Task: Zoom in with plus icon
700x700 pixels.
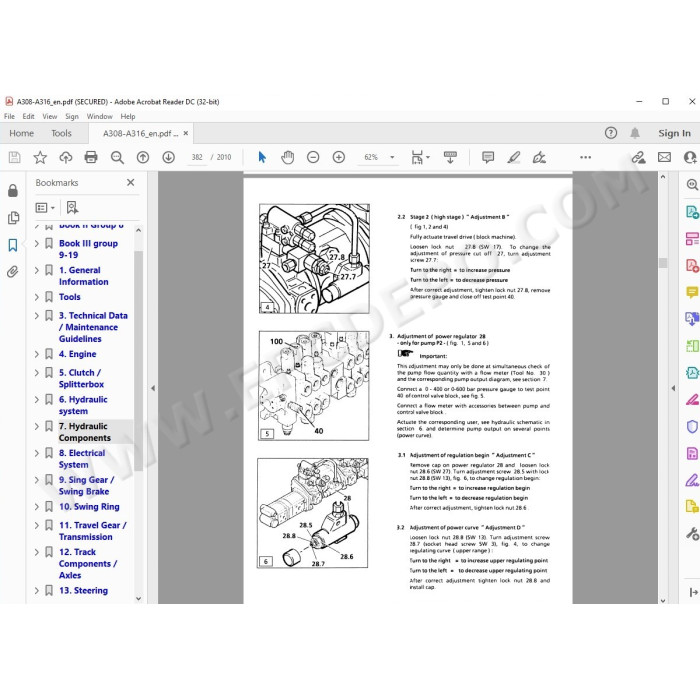Action: tap(339, 157)
